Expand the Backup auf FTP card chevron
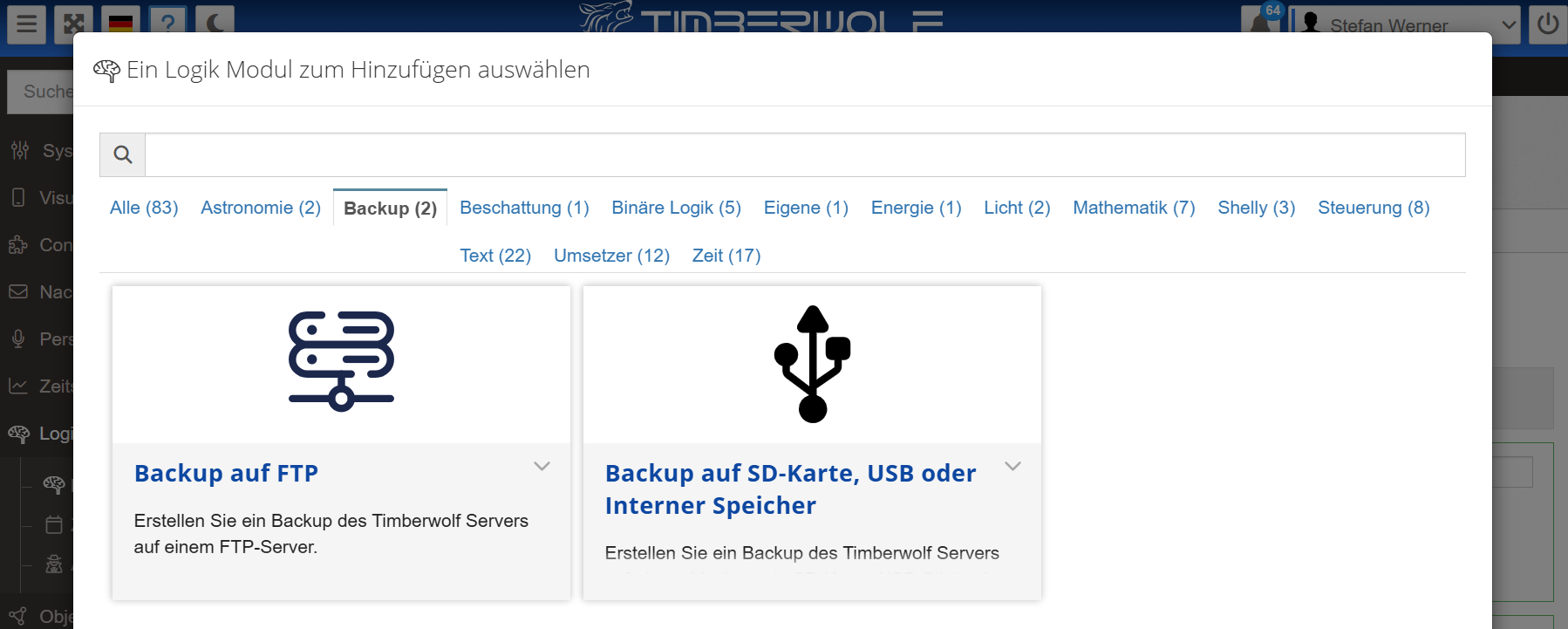 [542, 466]
